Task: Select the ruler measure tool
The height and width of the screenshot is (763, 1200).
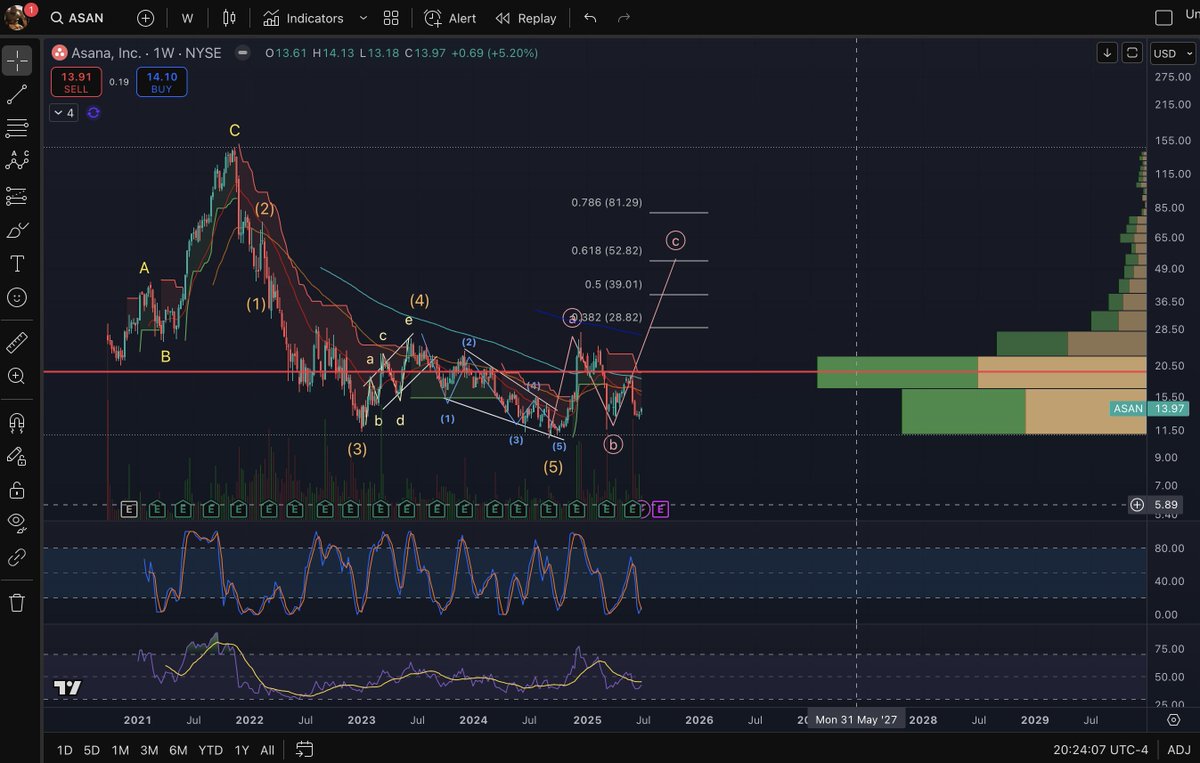Action: click(x=17, y=343)
